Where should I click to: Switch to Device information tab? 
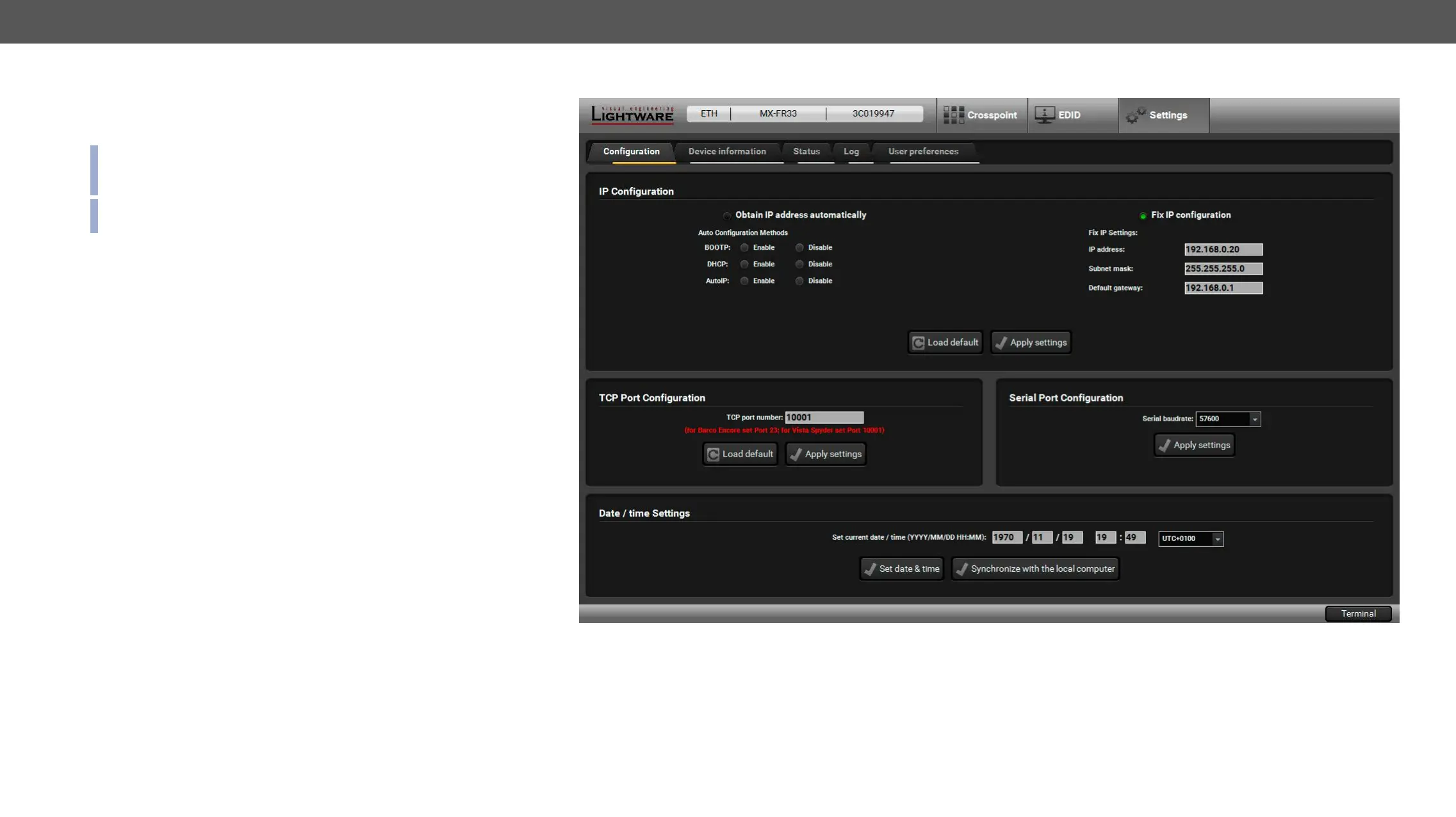[x=727, y=152]
